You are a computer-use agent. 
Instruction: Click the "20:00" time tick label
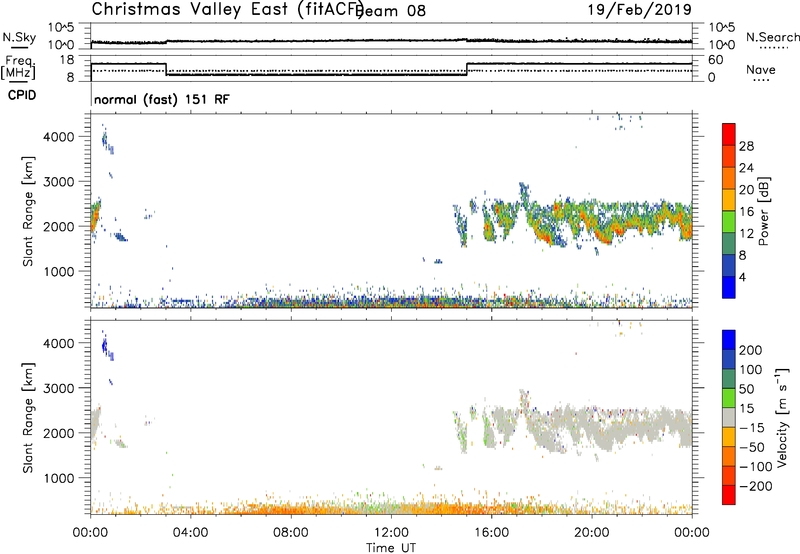pyautogui.click(x=592, y=533)
